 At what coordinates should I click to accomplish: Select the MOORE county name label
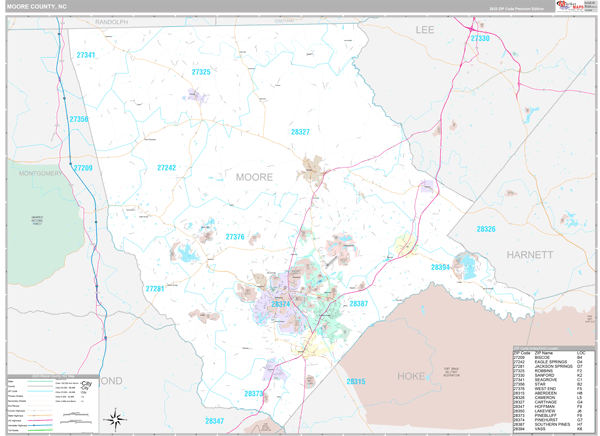tap(253, 177)
